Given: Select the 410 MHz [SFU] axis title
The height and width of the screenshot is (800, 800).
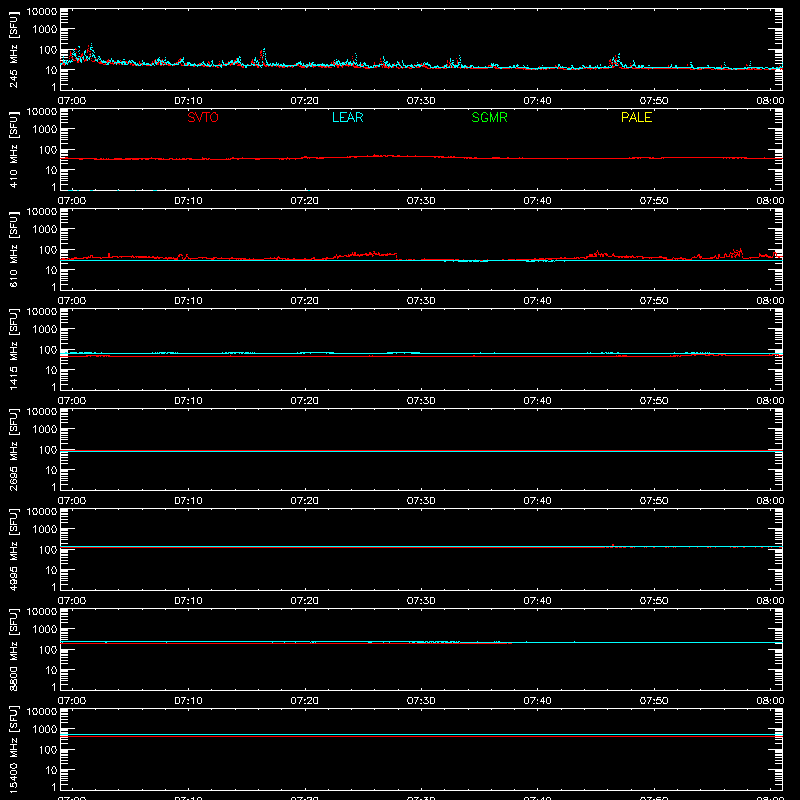Looking at the screenshot, I should click(x=13, y=149).
